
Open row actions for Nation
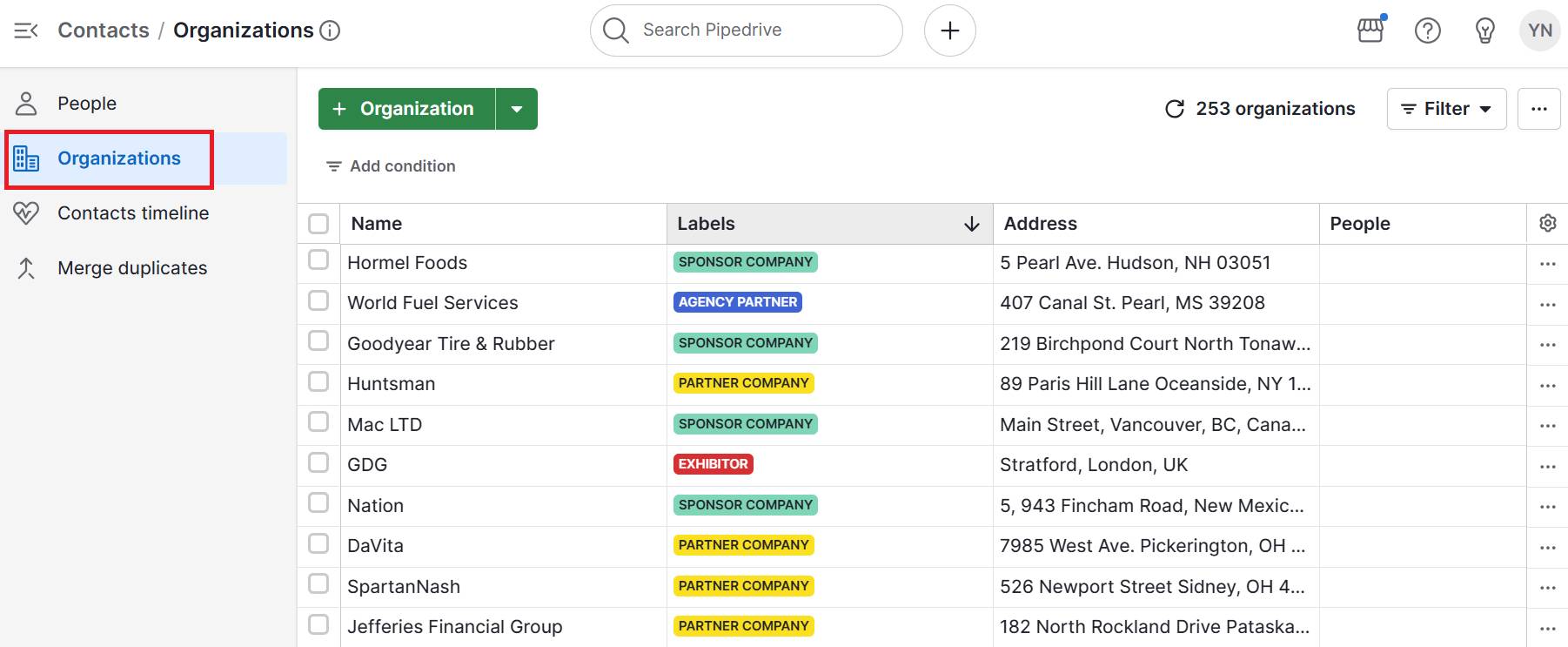[1547, 507]
